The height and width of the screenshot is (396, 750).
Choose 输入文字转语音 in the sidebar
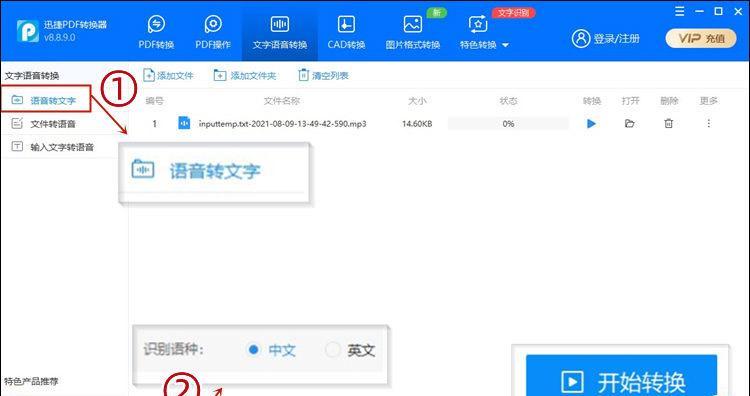coord(62,147)
